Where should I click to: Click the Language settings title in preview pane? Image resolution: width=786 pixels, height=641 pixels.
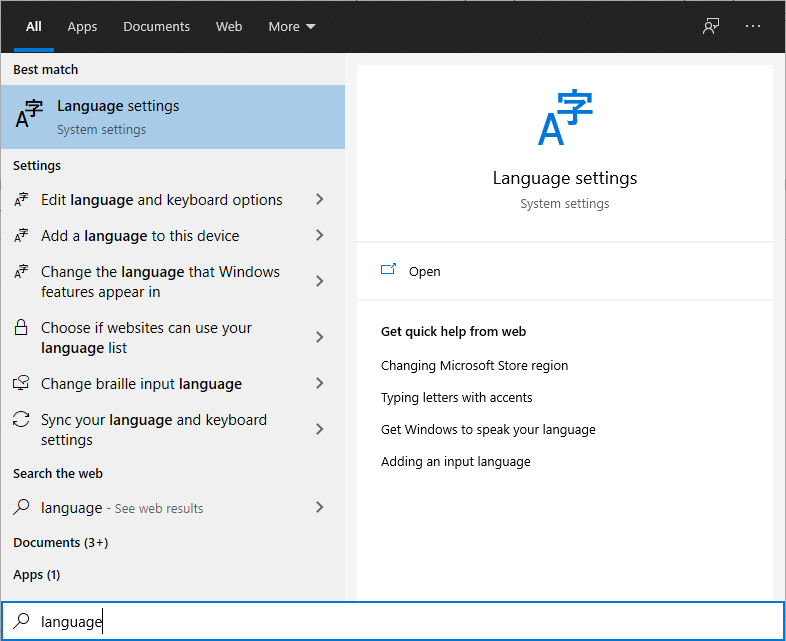coord(564,178)
